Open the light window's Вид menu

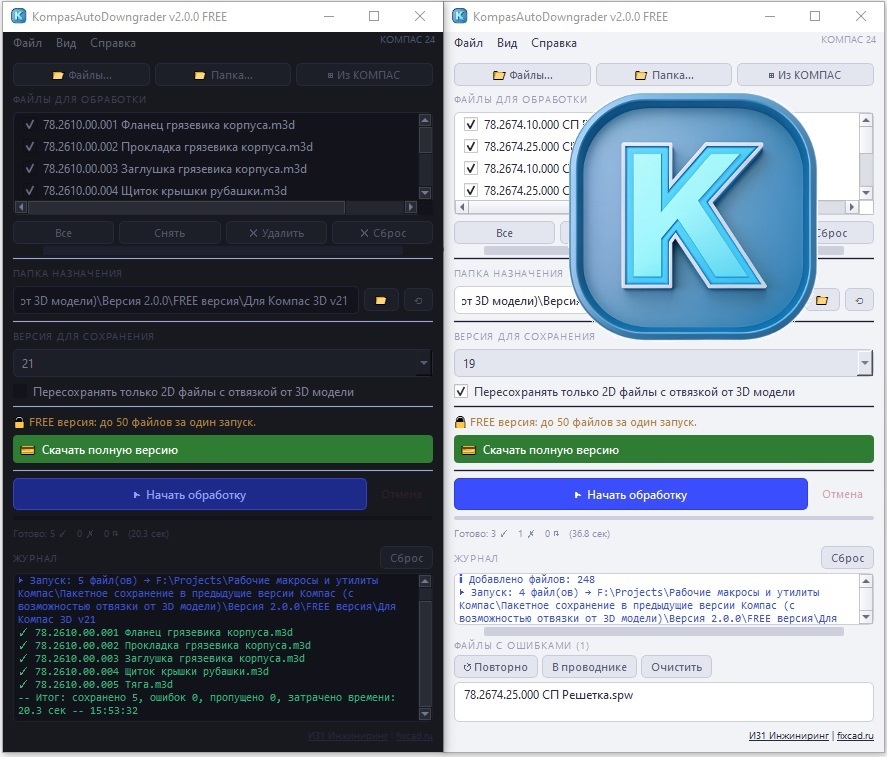[x=507, y=43]
